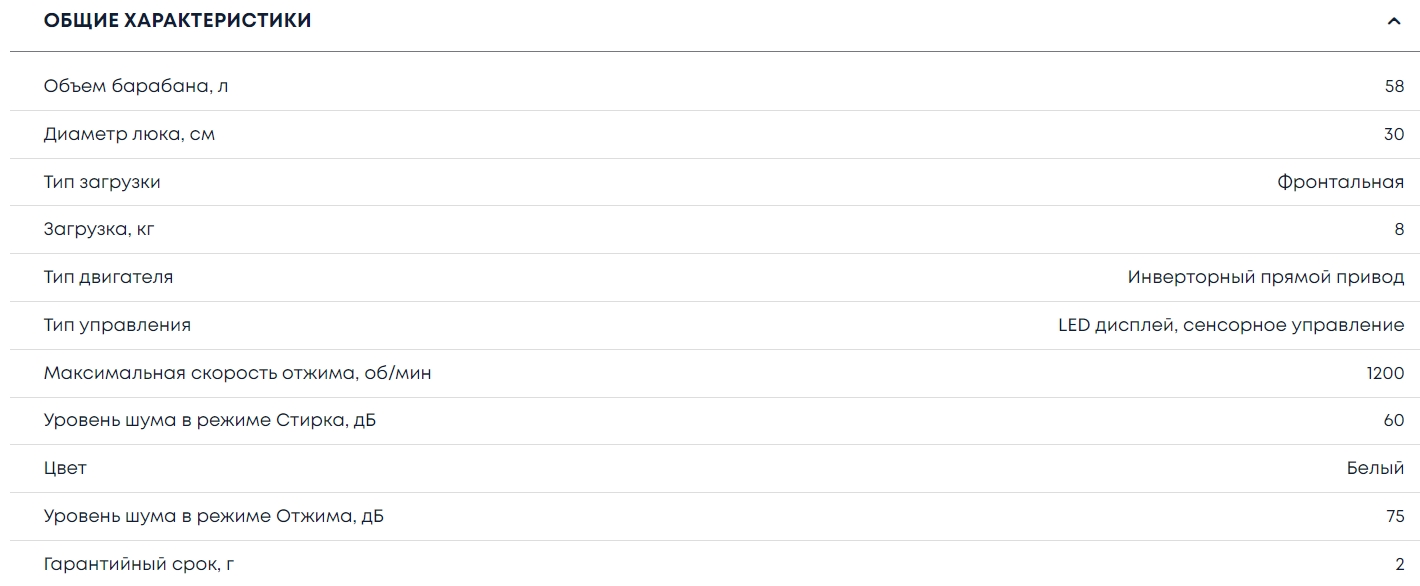Click the spin speed value 1200
The width and height of the screenshot is (1420, 586).
tap(1385, 373)
